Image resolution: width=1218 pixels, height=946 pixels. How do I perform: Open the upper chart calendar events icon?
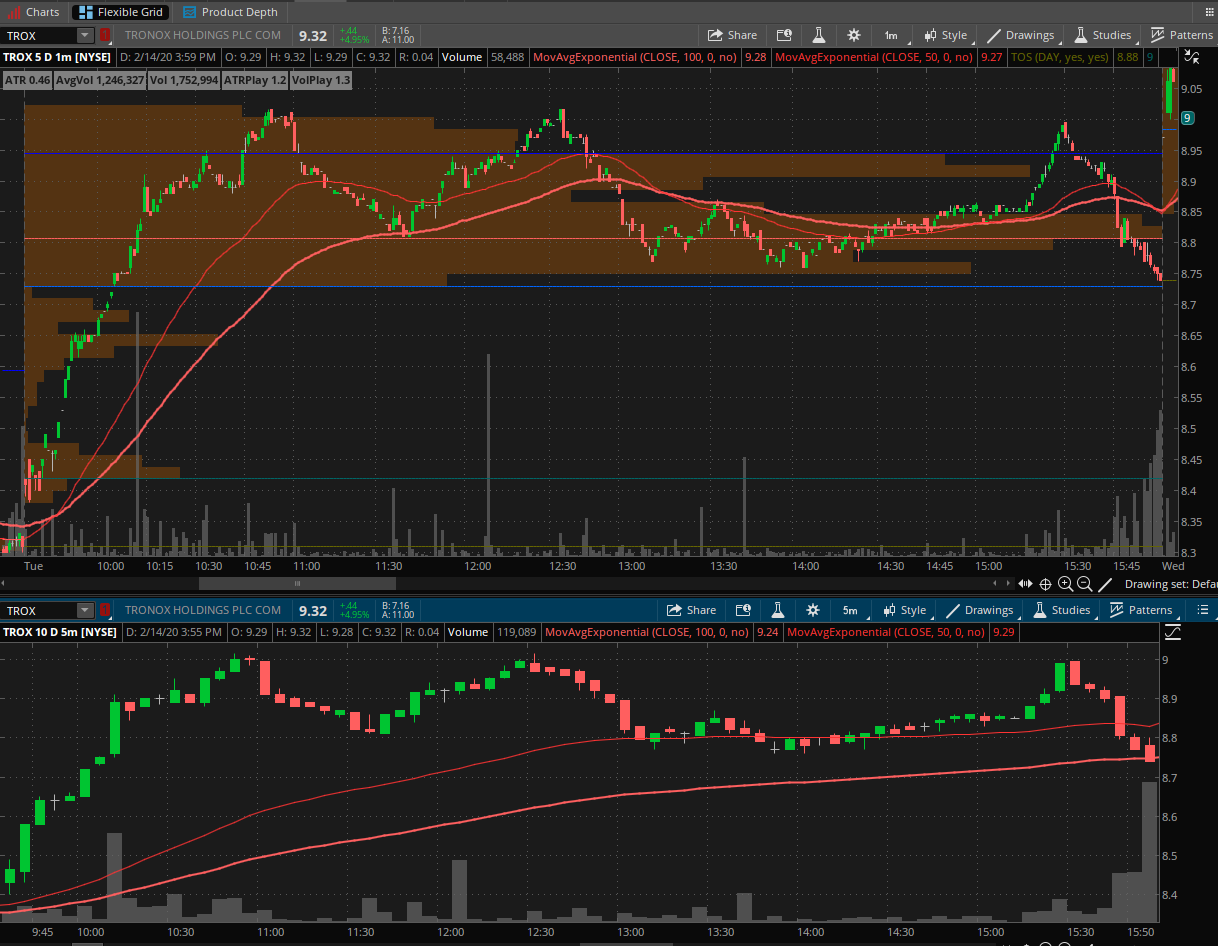pos(784,35)
